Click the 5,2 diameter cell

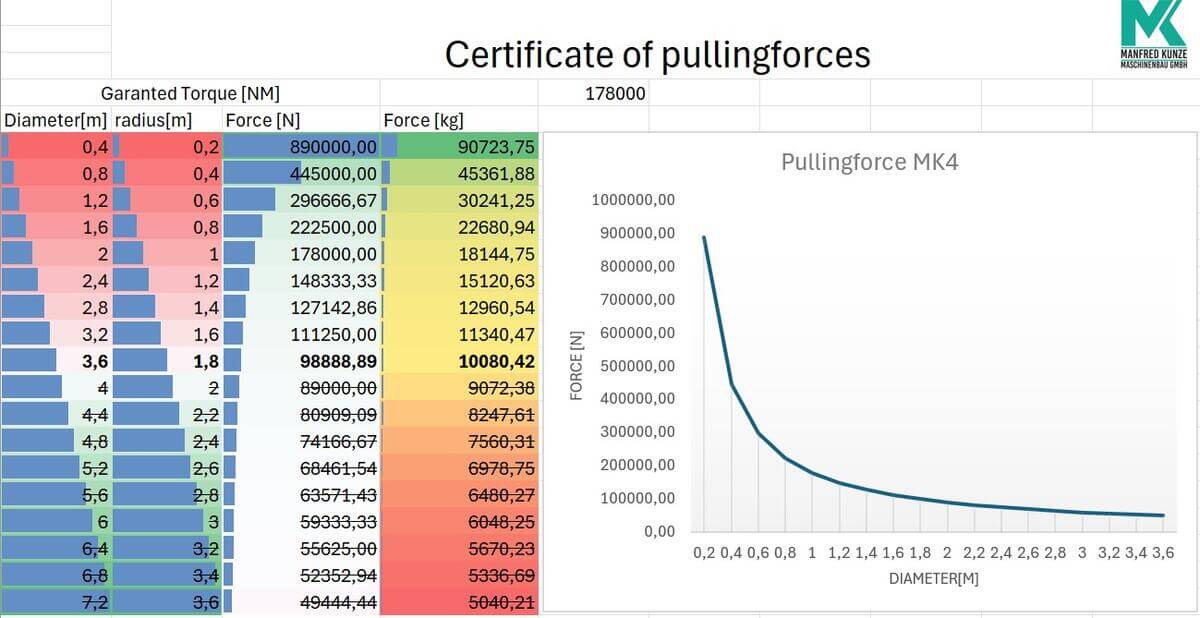(56, 467)
